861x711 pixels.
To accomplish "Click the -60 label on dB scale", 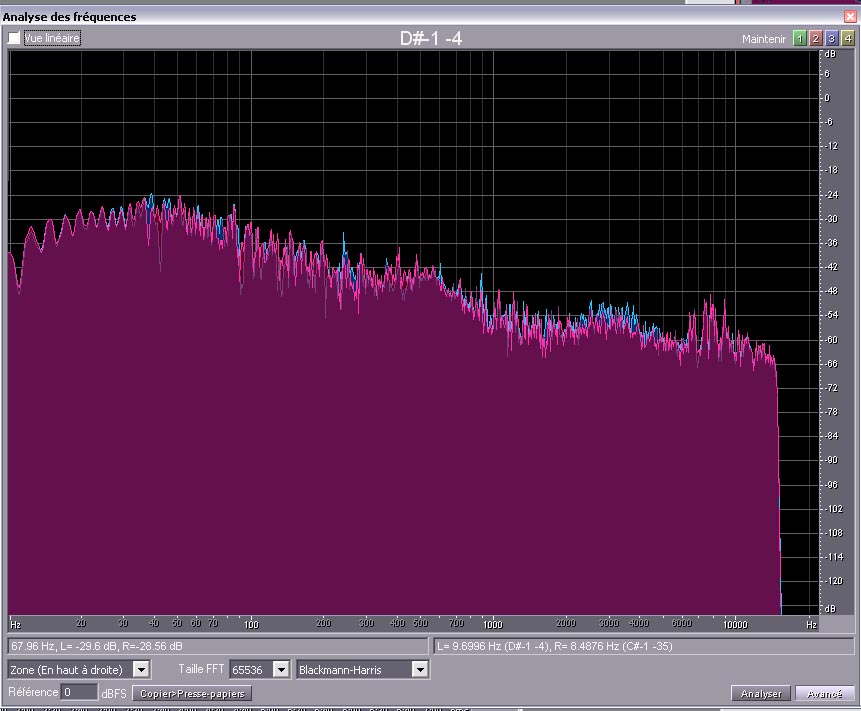I will click(831, 339).
